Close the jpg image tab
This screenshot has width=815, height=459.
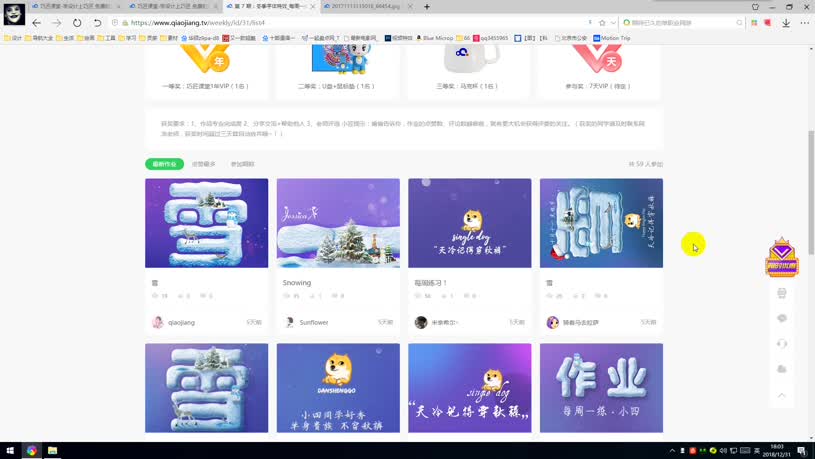click(x=410, y=7)
